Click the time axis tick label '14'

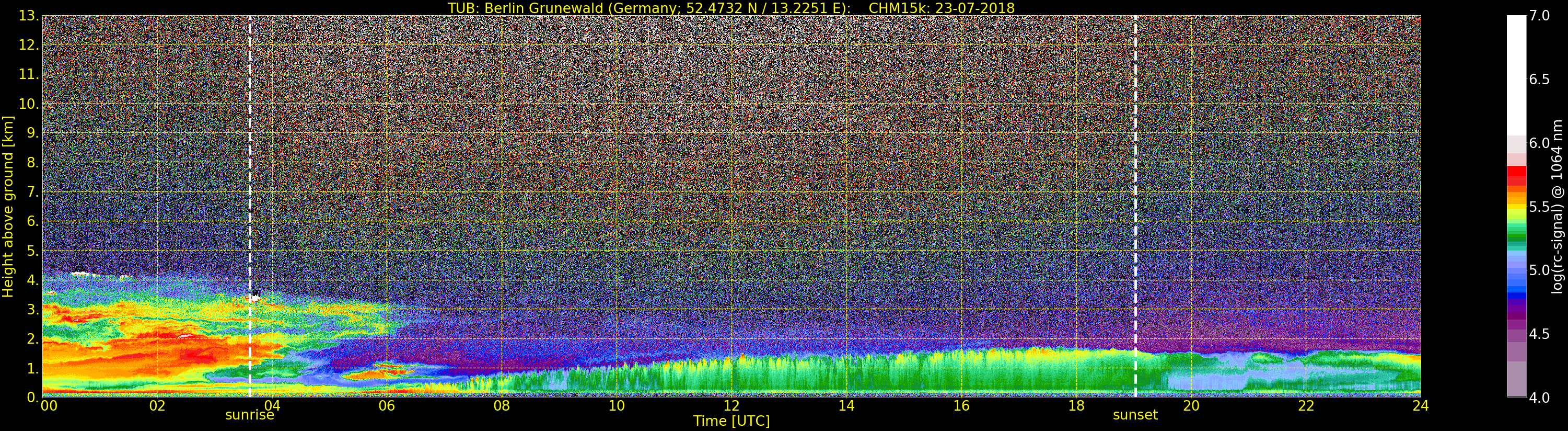[846, 406]
